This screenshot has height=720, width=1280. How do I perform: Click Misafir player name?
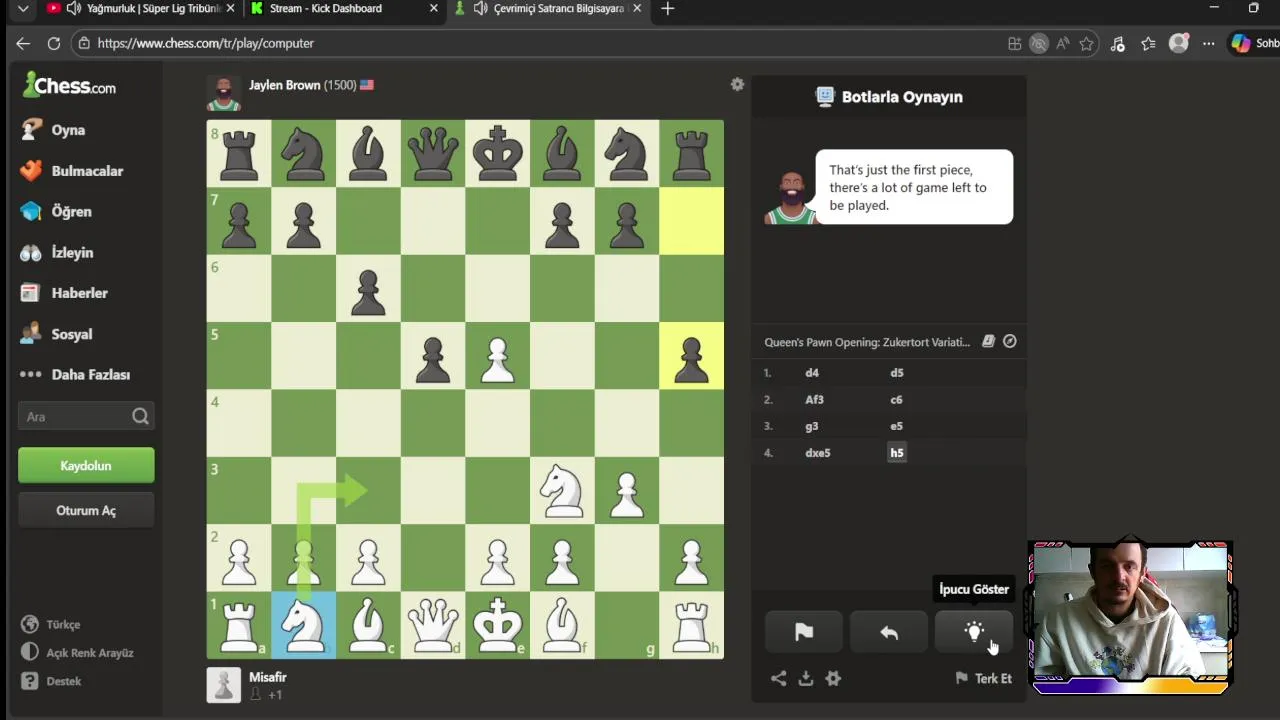coord(267,677)
